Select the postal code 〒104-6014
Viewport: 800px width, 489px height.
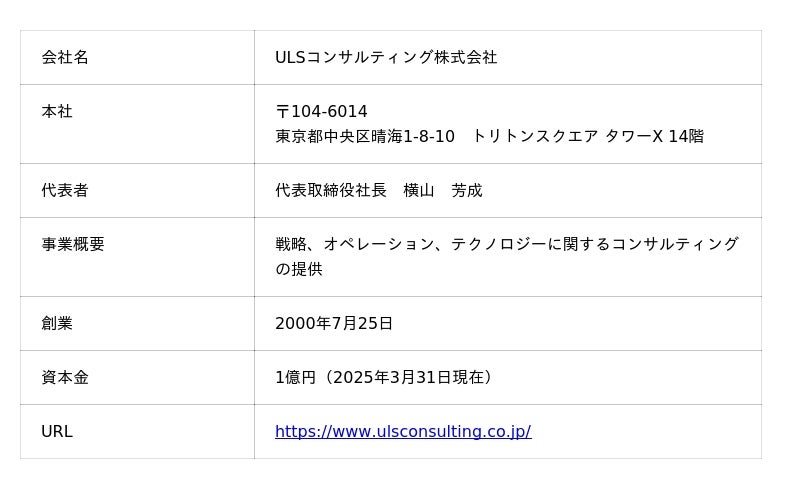tap(321, 112)
